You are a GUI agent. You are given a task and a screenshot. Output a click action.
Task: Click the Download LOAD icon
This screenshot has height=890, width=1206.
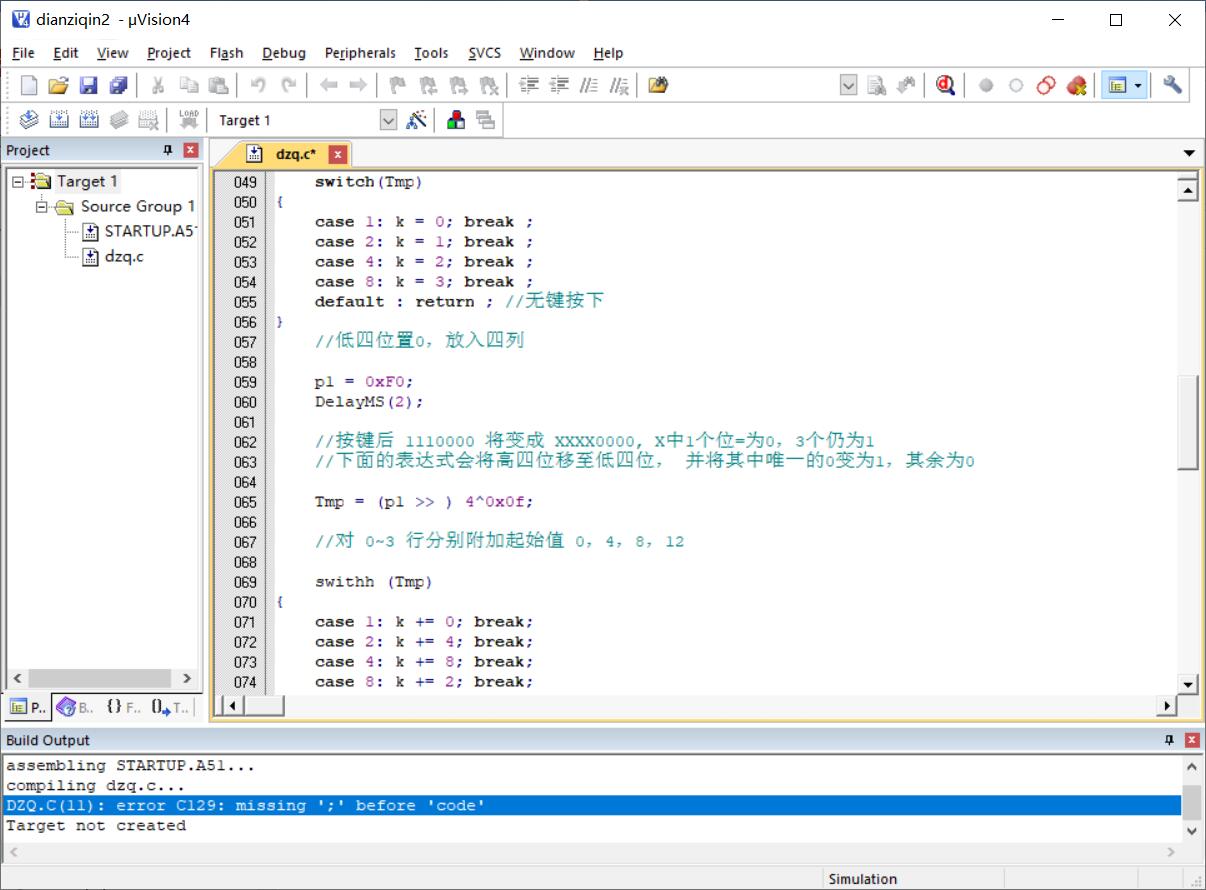(189, 121)
